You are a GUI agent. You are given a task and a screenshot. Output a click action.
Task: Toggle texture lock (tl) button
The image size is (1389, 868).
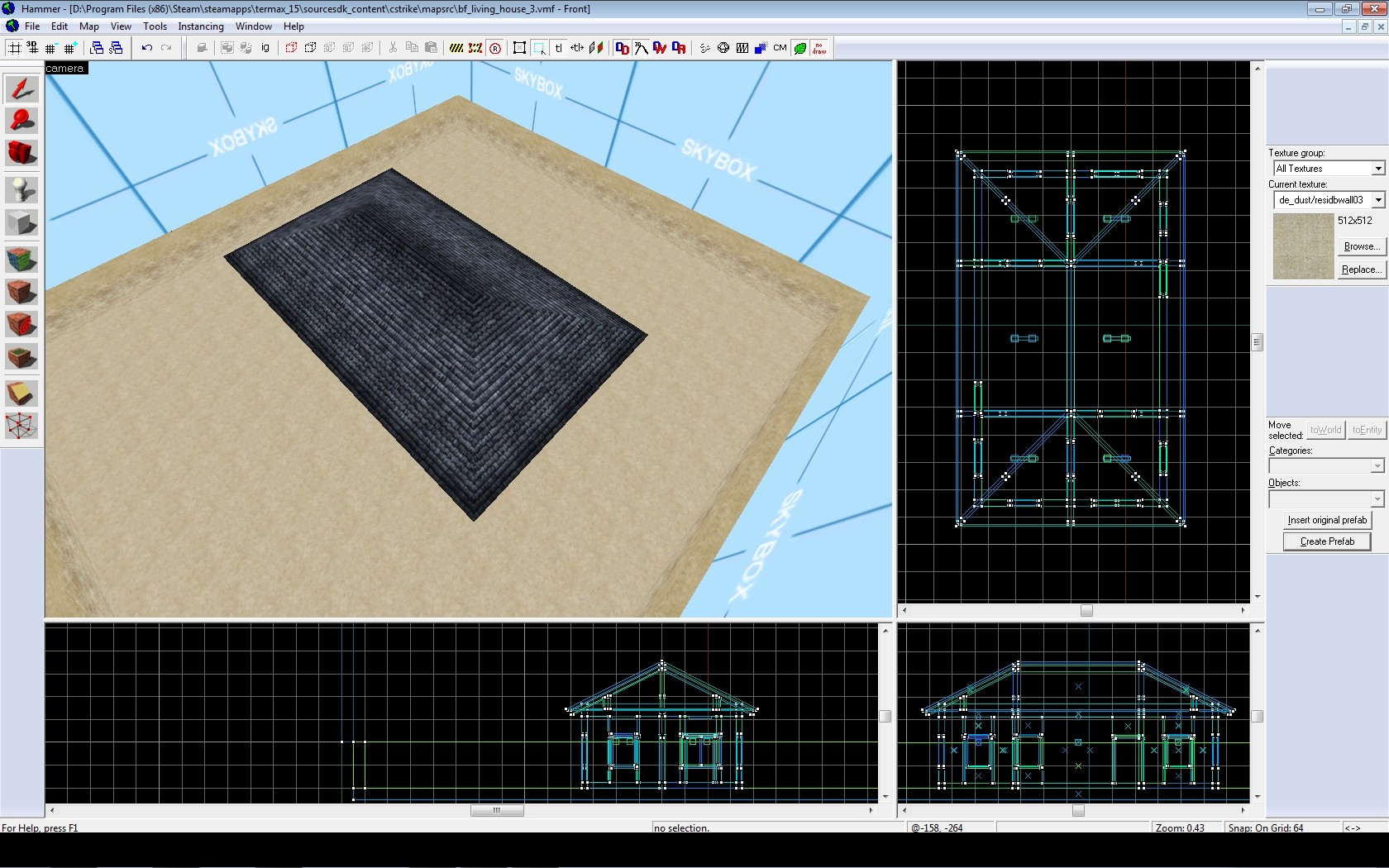[558, 48]
